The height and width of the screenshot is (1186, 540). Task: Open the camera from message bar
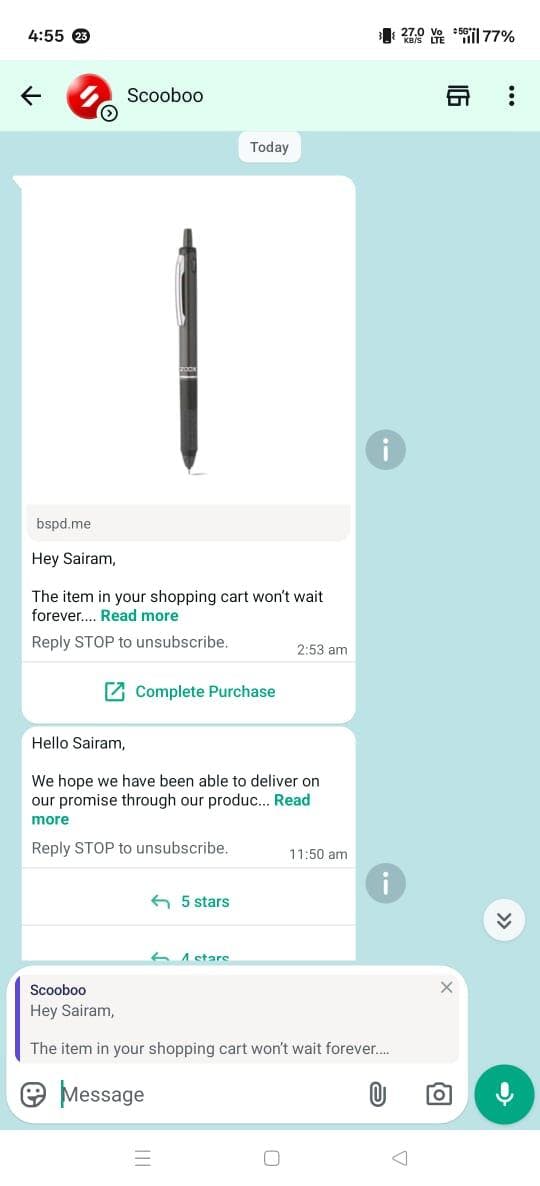439,1094
